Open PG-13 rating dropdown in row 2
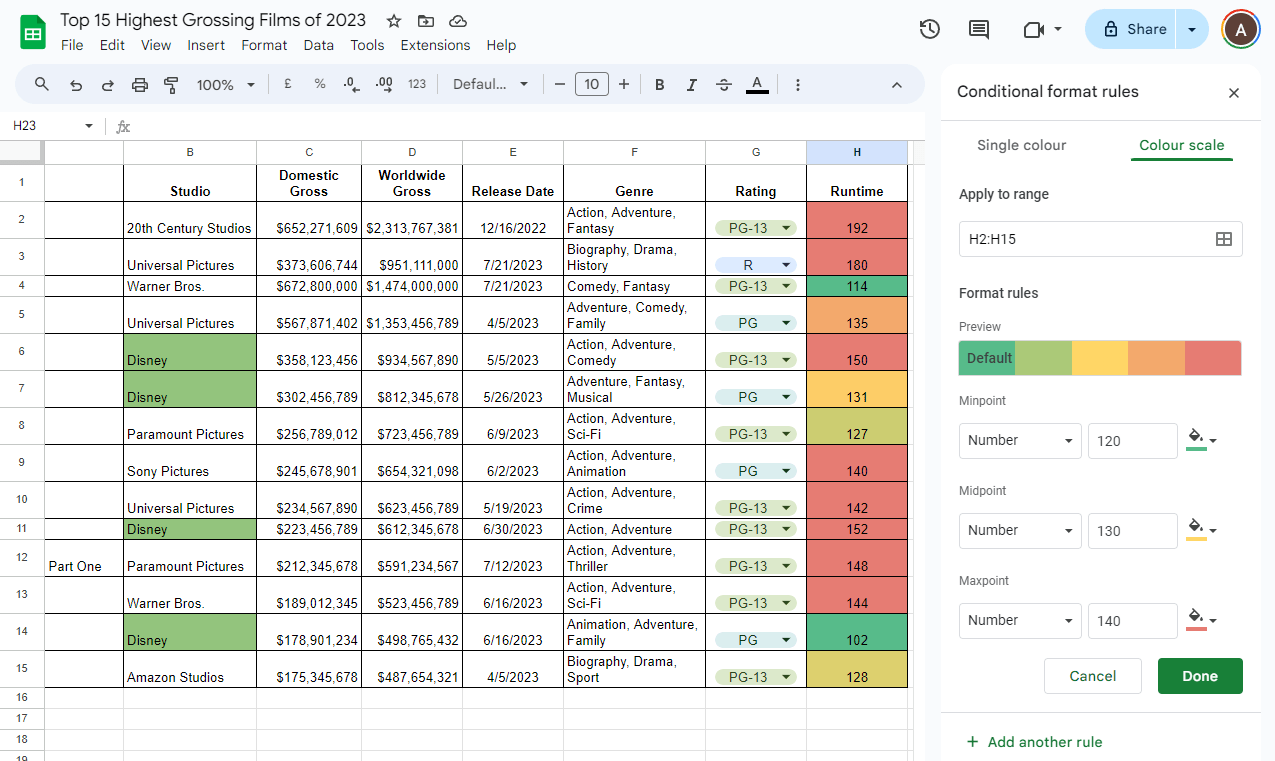The height and width of the screenshot is (761, 1275). click(x=756, y=228)
